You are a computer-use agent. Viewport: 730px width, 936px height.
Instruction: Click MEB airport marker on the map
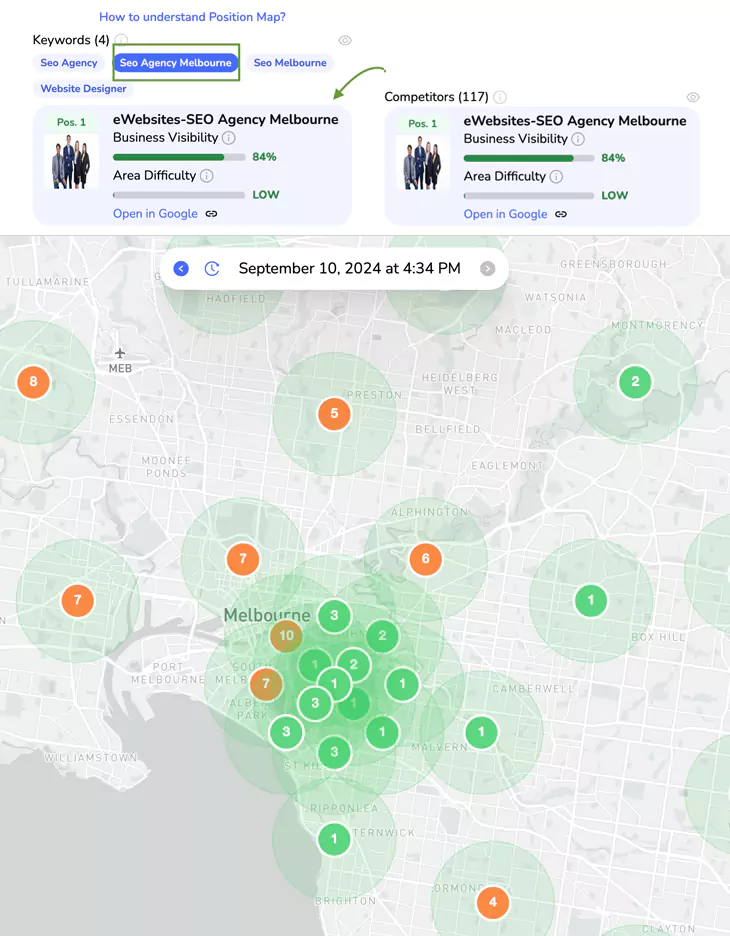[120, 361]
